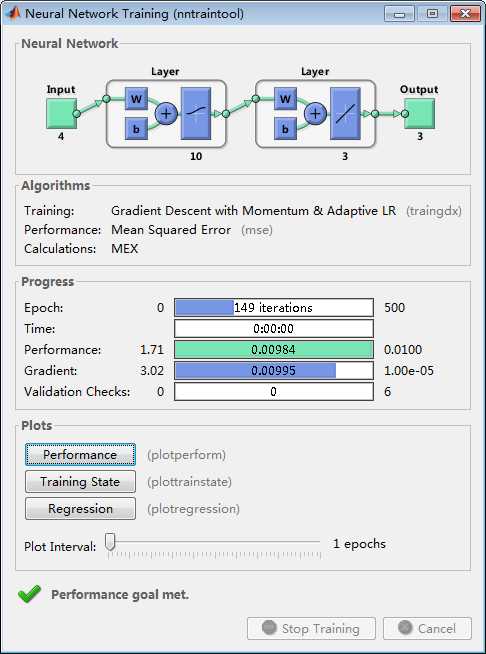
Task: Click the initial performance value 1.71
Action: click(152, 350)
